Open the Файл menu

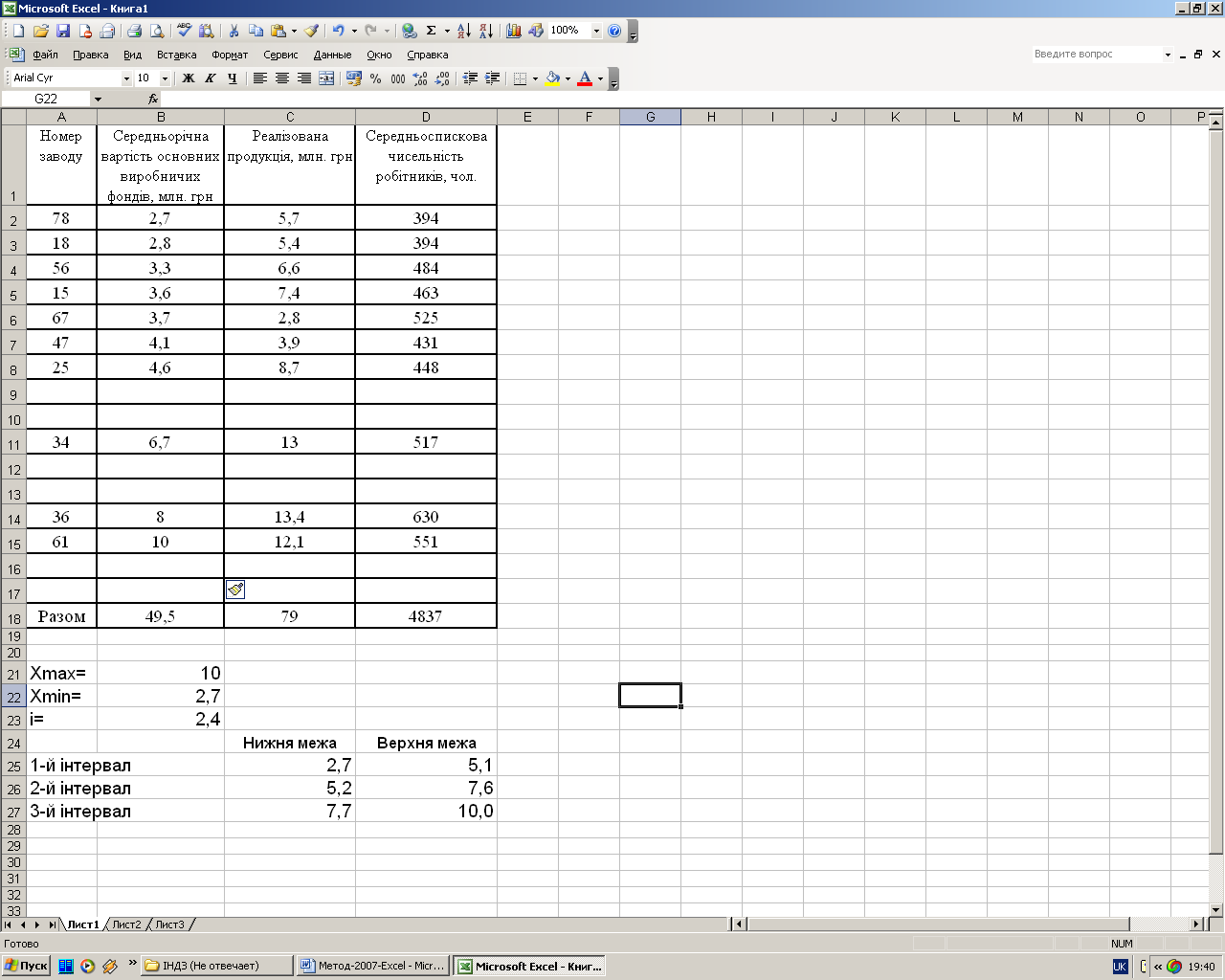tap(45, 55)
